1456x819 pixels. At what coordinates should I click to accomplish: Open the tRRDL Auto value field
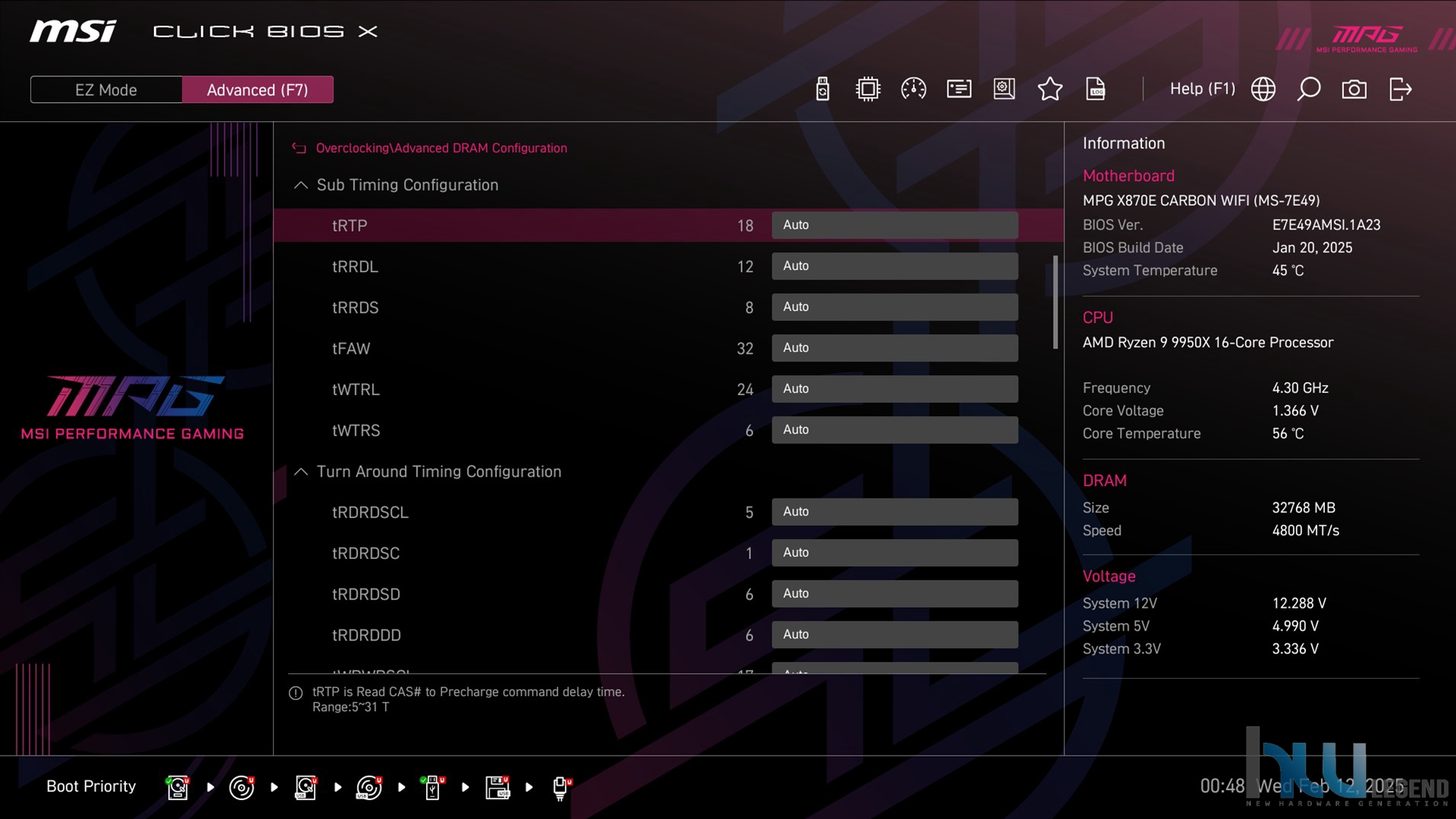(x=894, y=266)
